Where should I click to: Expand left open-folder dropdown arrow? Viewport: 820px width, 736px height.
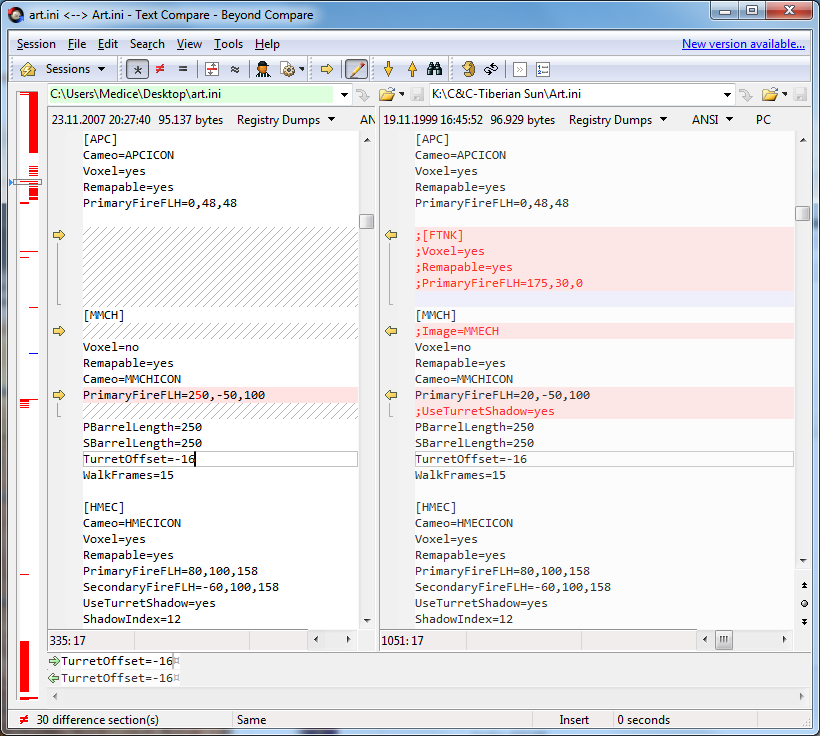click(402, 95)
